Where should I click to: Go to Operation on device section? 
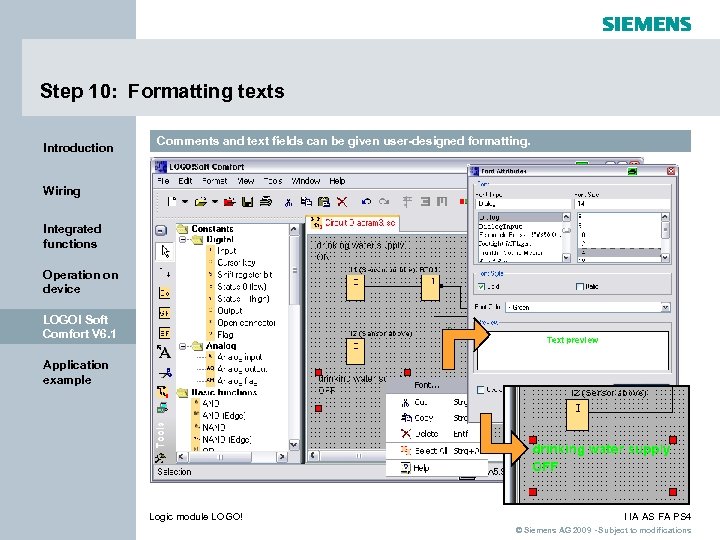[x=80, y=282]
